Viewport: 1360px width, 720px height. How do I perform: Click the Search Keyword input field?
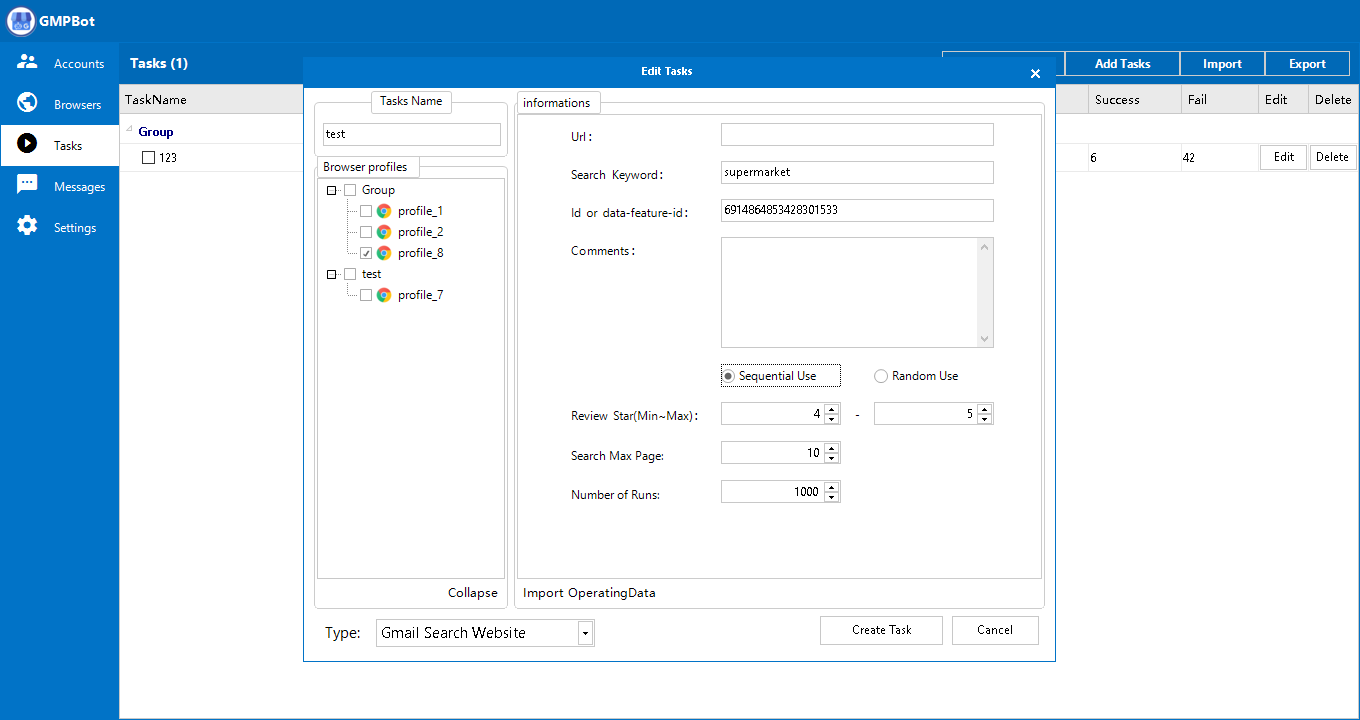857,172
